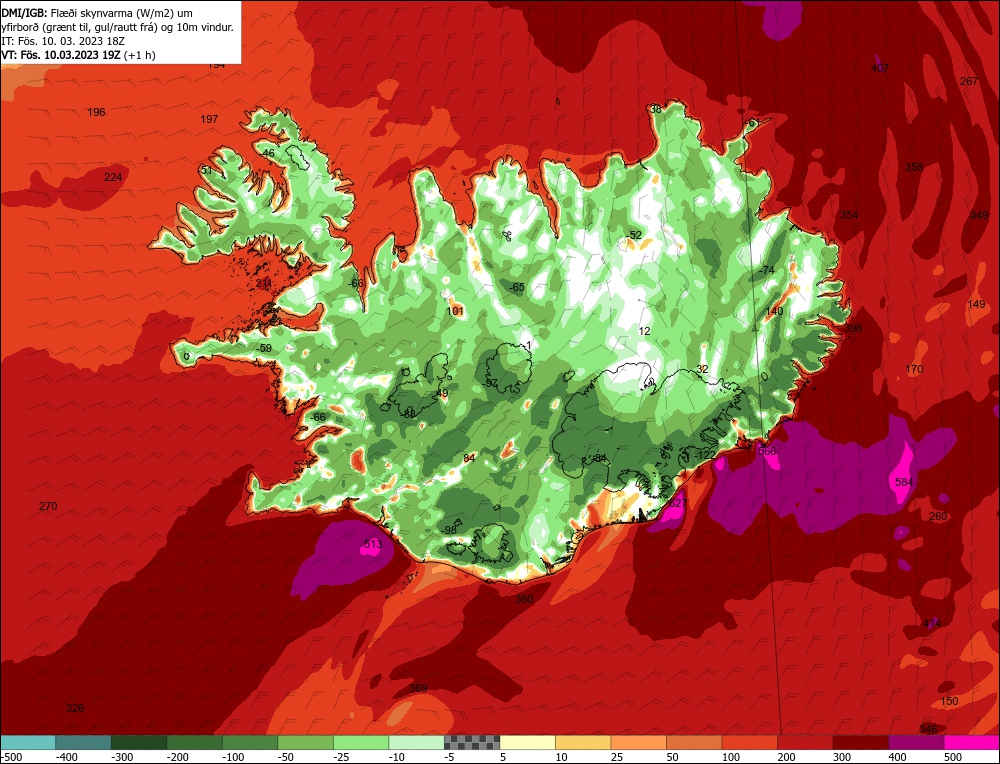
Task: Click the '566' value on the southeast coast
Action: 767,451
